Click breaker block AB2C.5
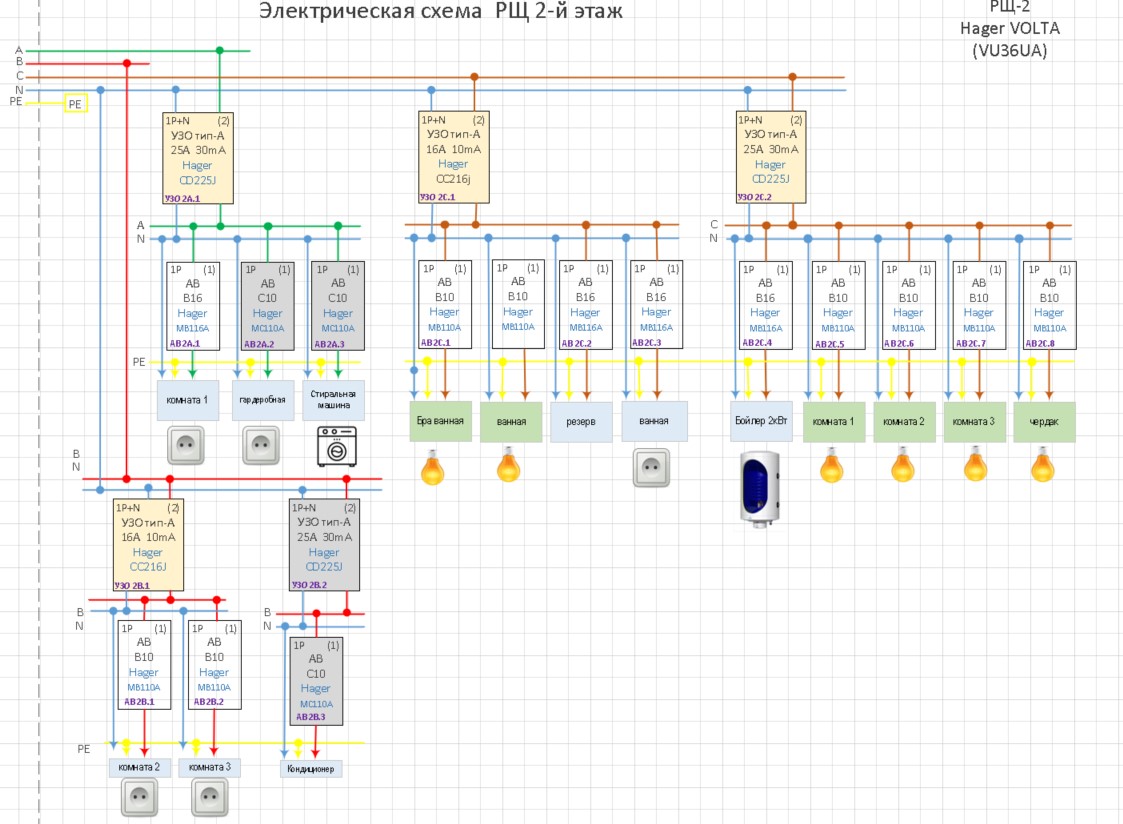The image size is (1123, 824). pos(839,305)
